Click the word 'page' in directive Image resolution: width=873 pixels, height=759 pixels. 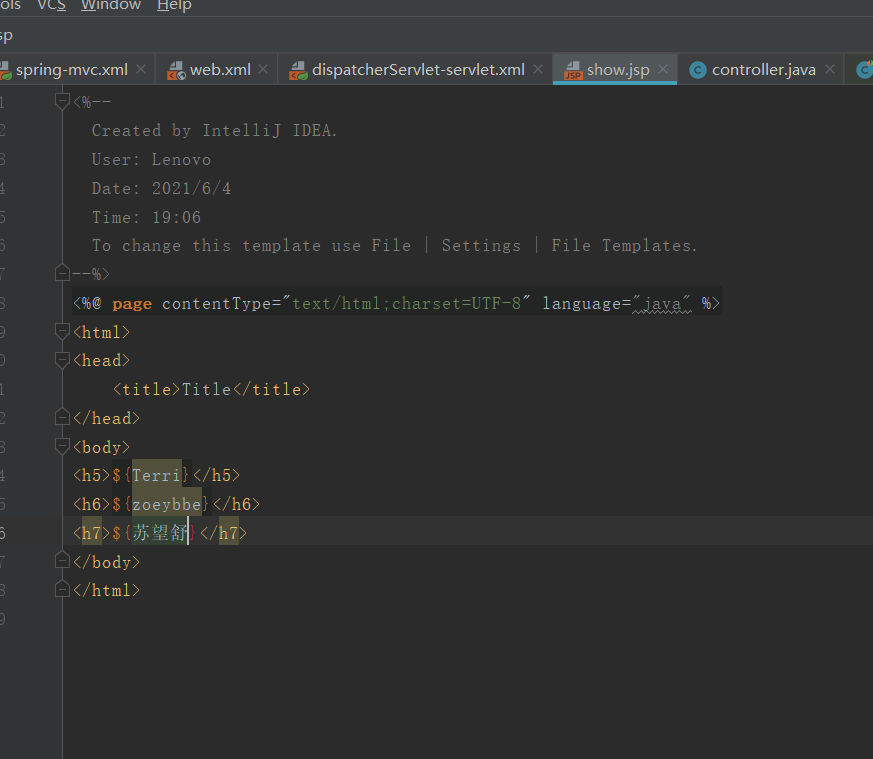(x=132, y=303)
